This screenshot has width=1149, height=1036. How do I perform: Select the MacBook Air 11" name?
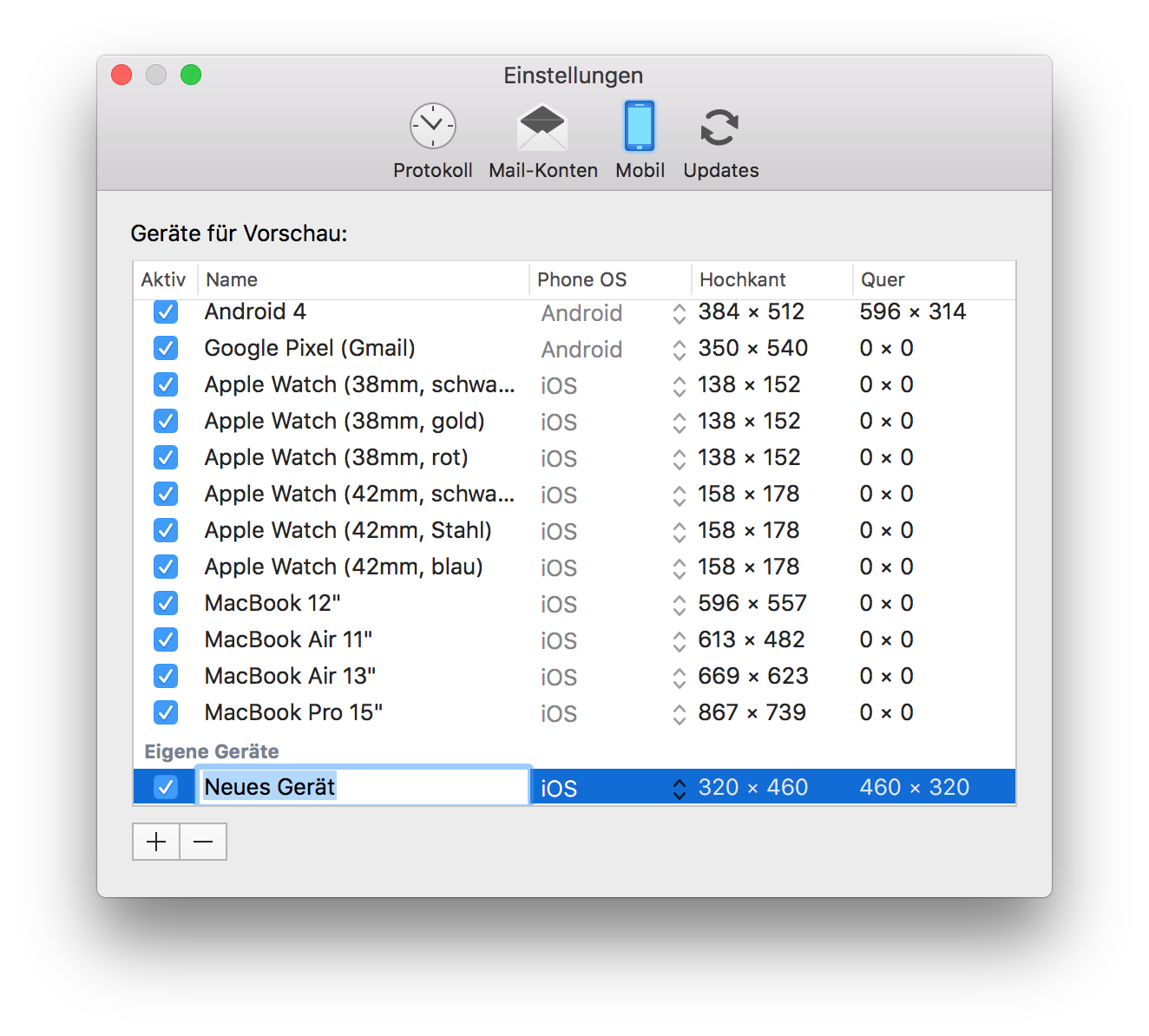click(288, 639)
